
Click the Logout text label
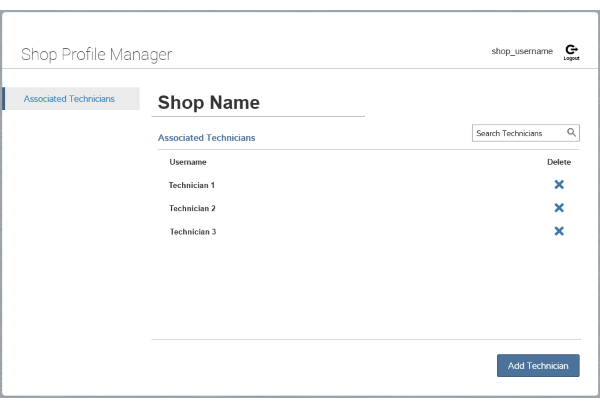[x=571, y=59]
